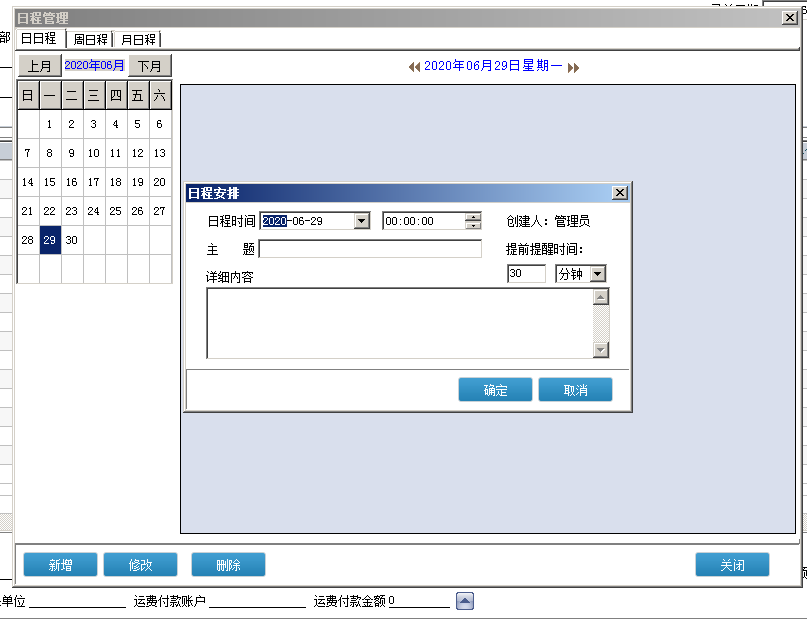
Task: Select day 24 in the calendar
Action: (94, 211)
